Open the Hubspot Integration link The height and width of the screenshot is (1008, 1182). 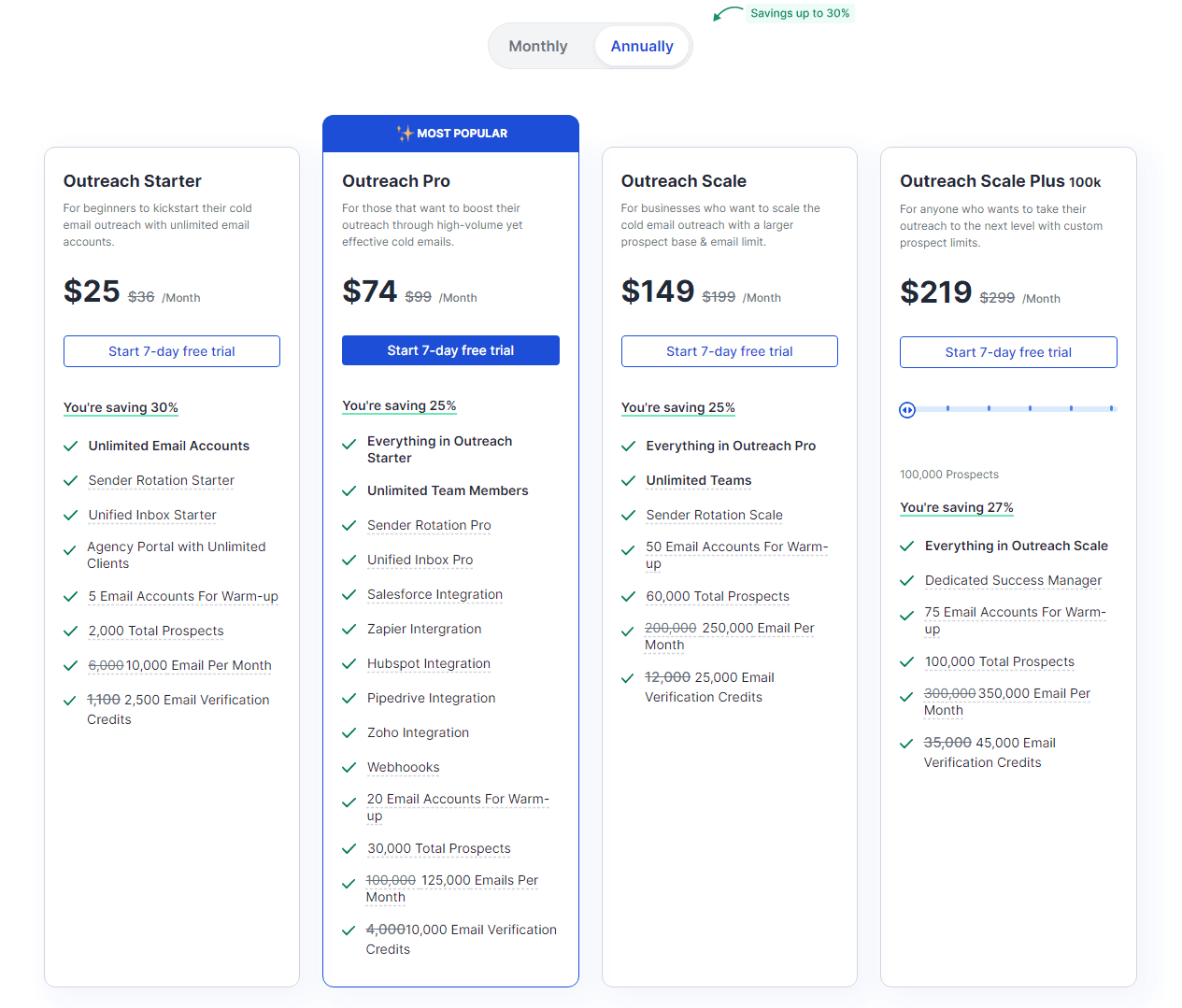(428, 663)
